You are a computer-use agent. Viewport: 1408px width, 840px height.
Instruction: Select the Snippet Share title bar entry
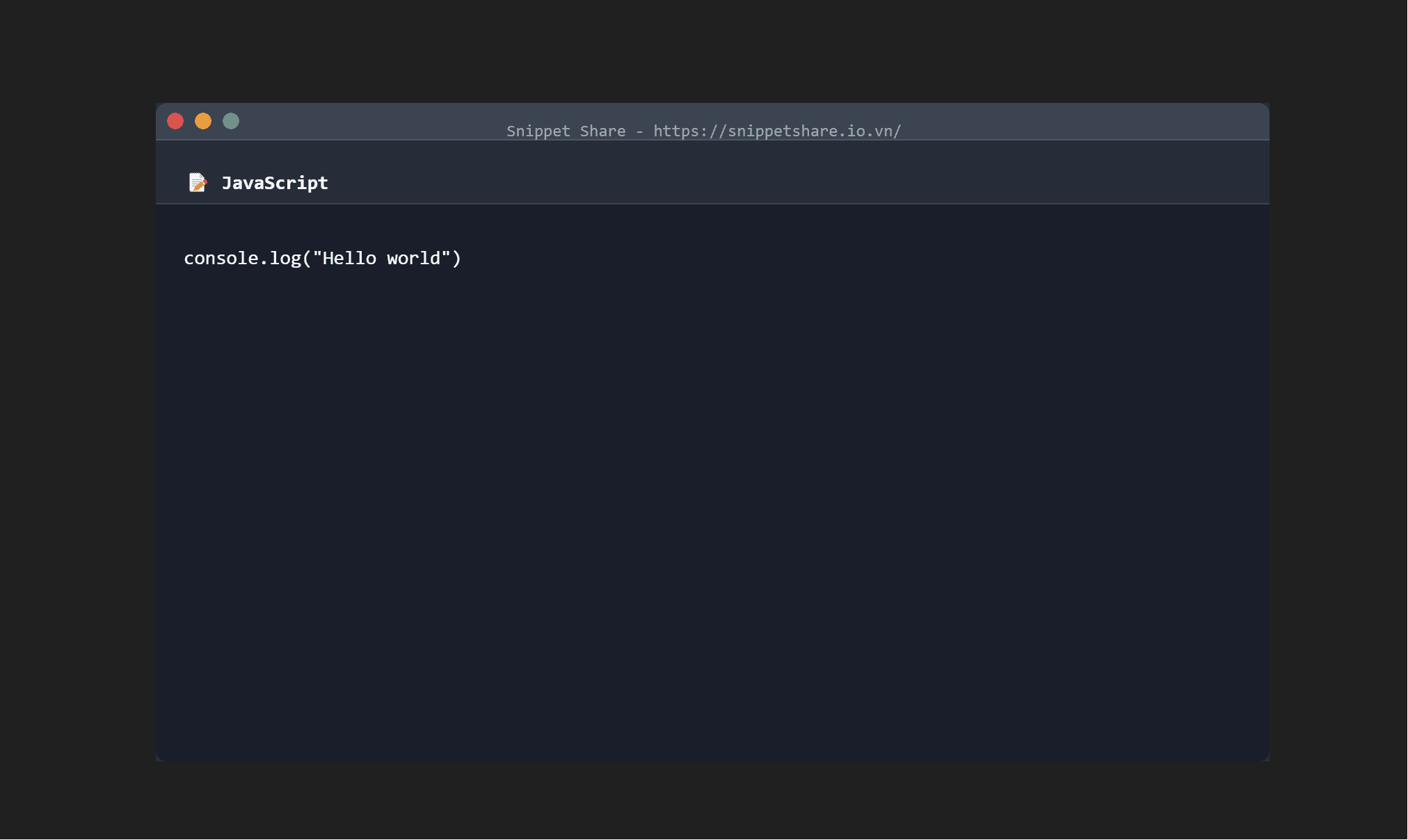565,130
